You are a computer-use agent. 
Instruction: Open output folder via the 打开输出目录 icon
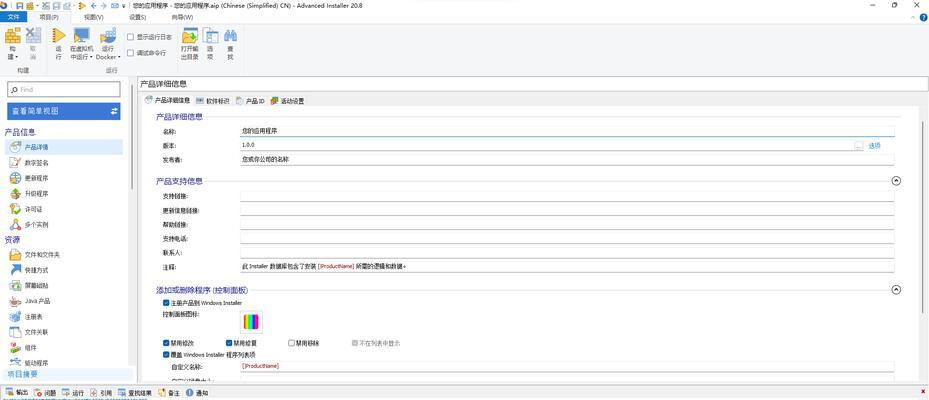pyautogui.click(x=190, y=36)
